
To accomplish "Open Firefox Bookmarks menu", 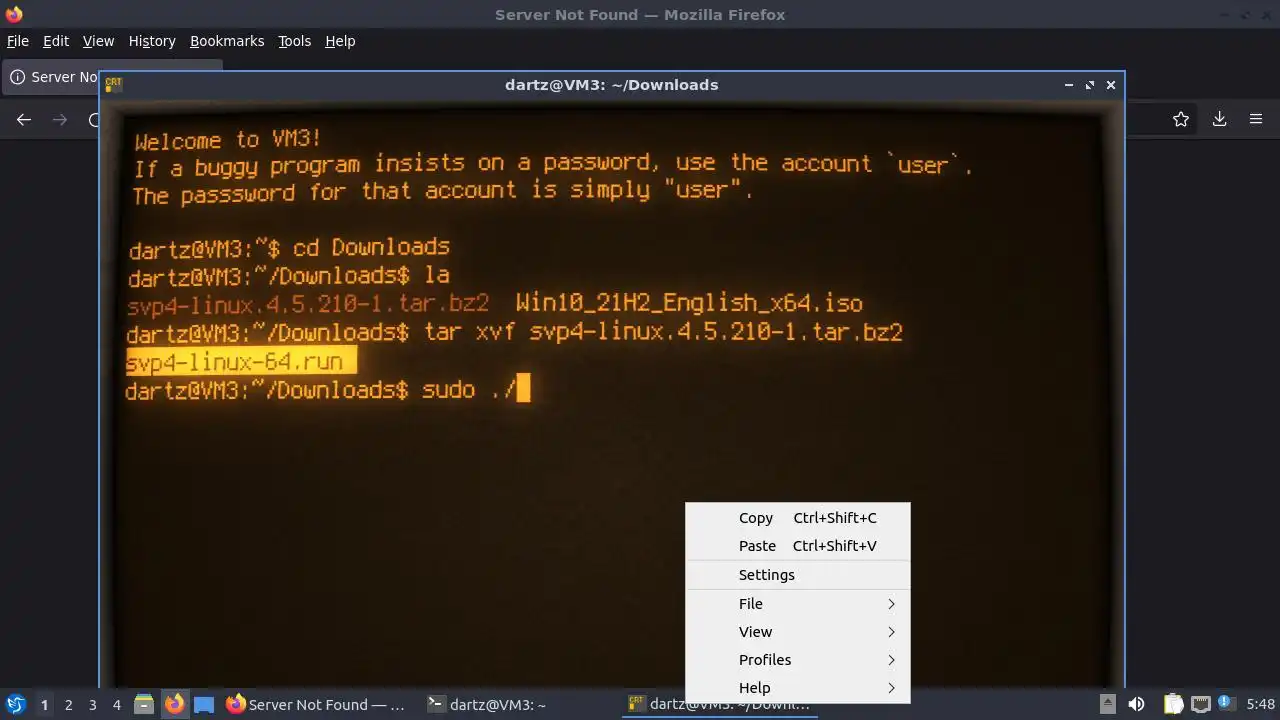I will point(227,41).
